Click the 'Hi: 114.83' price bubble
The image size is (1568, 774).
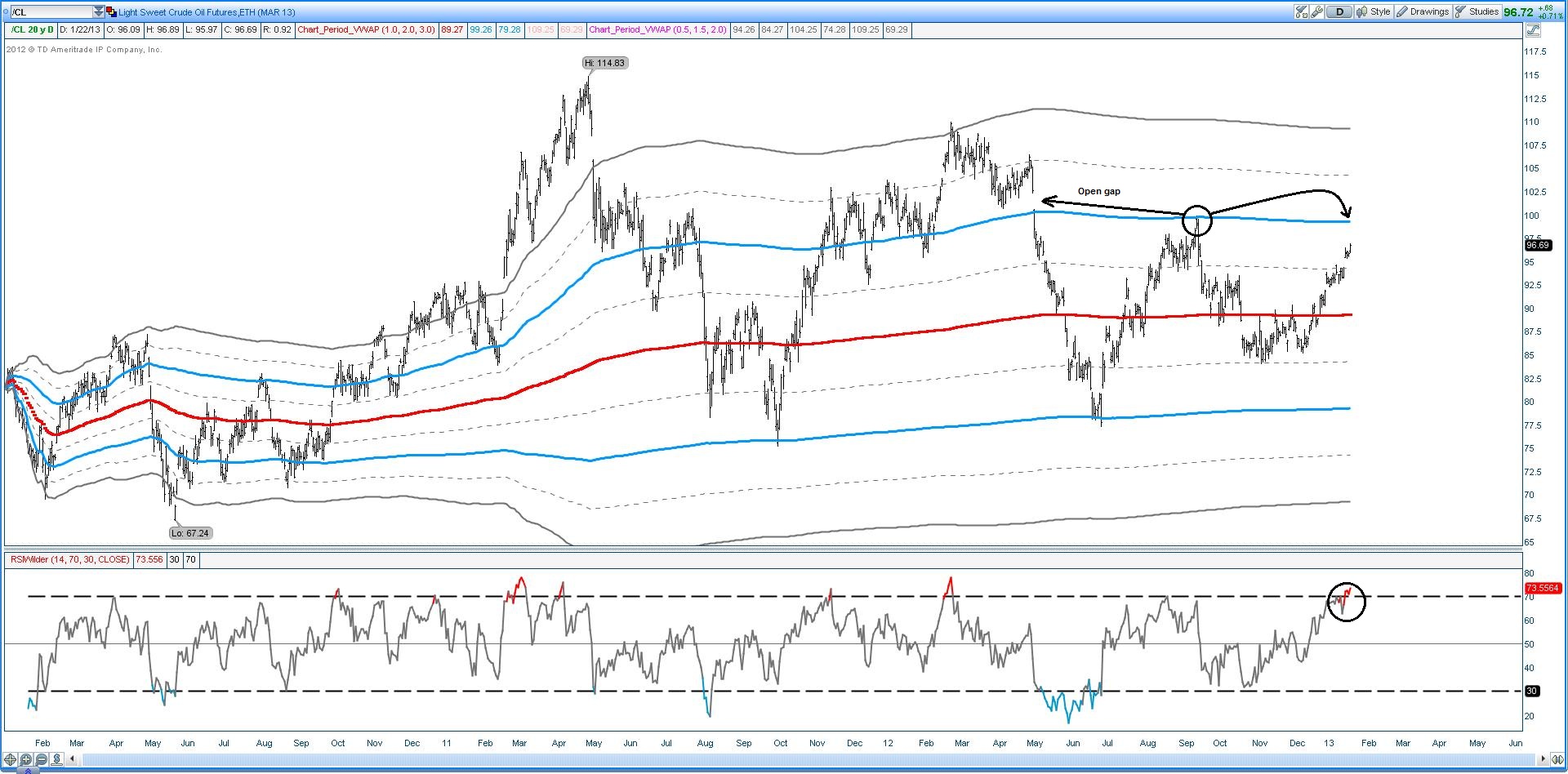(x=605, y=63)
